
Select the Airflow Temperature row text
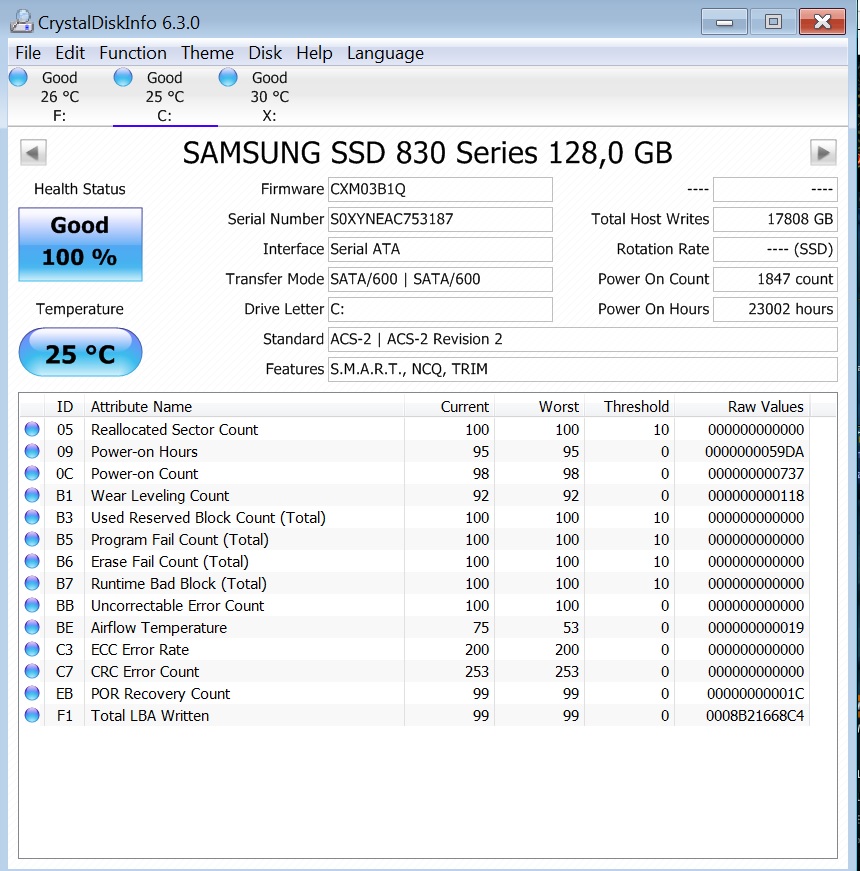159,628
